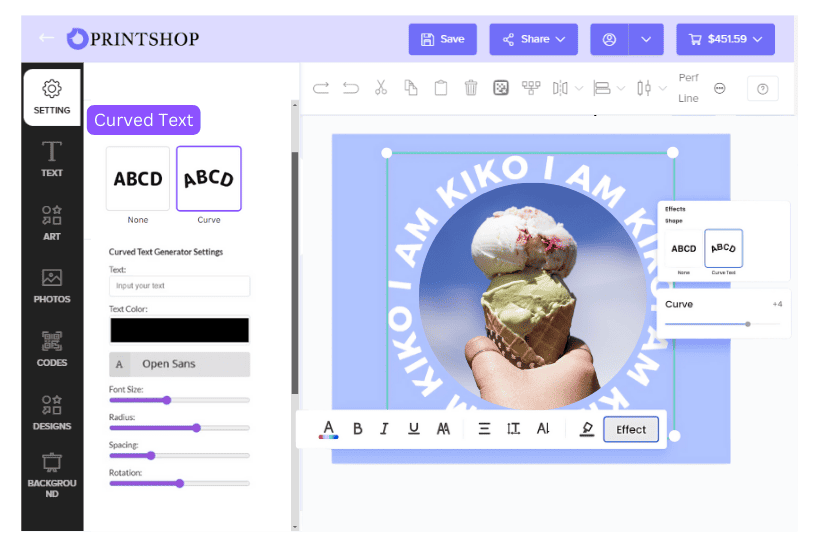The height and width of the screenshot is (547, 819).
Task: Click the letter spacing icon
Action: [543, 429]
